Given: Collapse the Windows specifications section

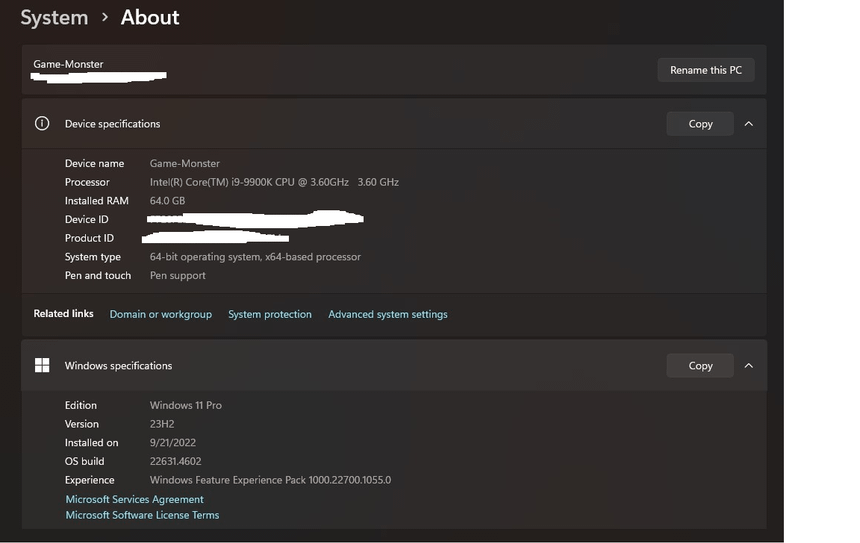Looking at the screenshot, I should tap(749, 366).
